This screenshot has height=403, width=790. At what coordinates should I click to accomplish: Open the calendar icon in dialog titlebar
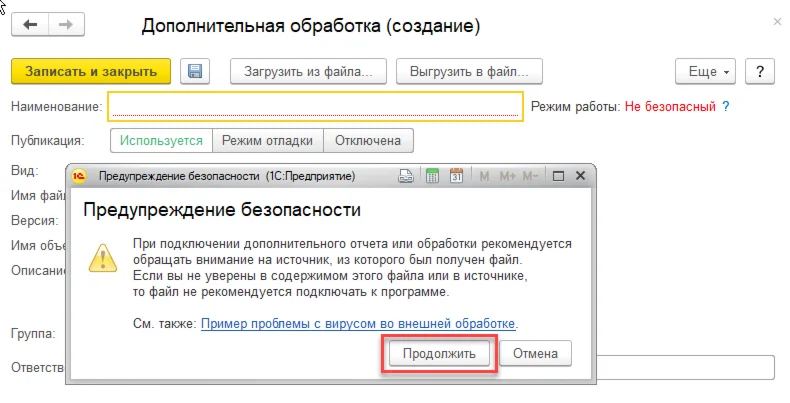coord(456,176)
